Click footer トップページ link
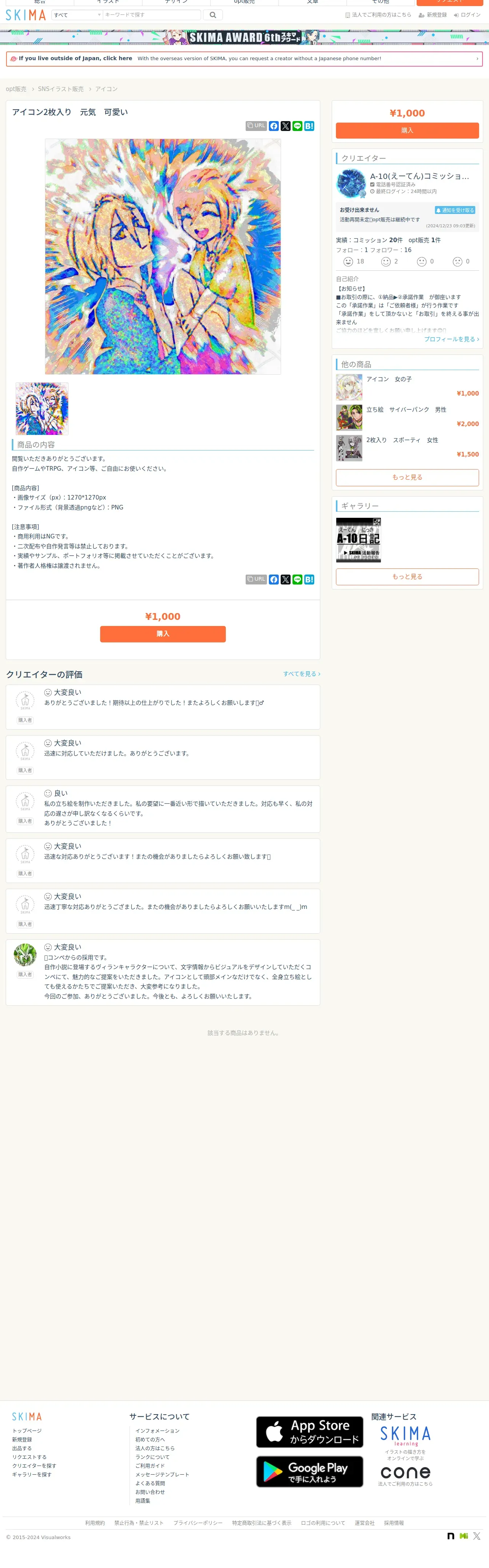489x1568 pixels. coord(27,1431)
